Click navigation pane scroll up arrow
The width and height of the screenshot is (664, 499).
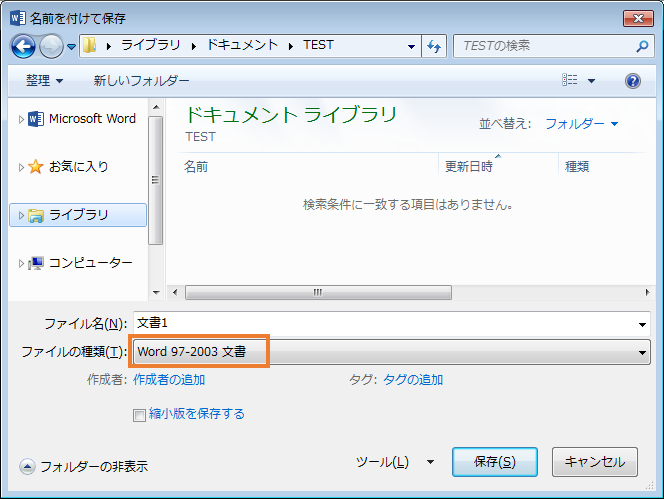[156, 107]
